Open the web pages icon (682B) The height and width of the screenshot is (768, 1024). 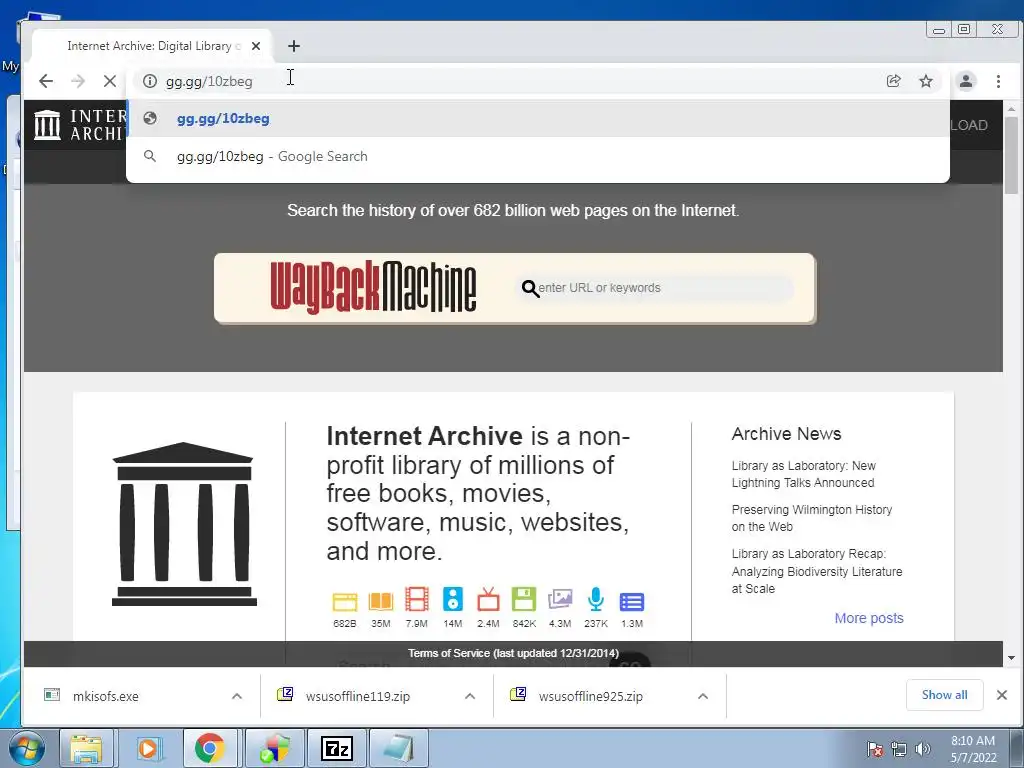(345, 601)
